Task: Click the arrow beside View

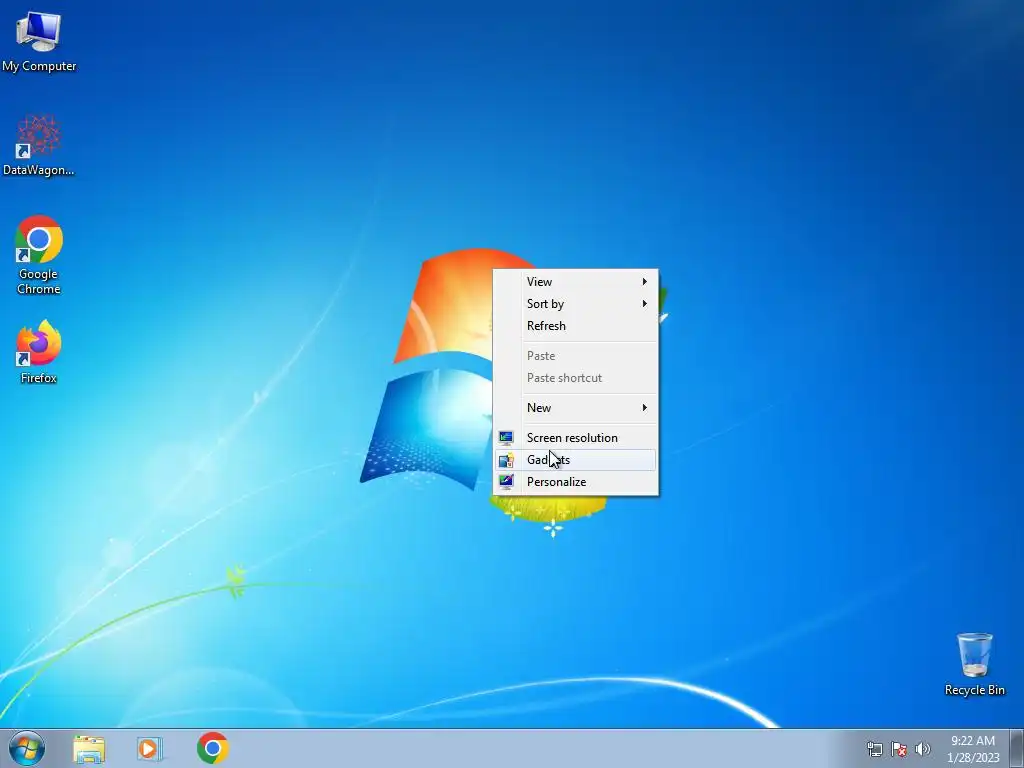Action: point(645,281)
